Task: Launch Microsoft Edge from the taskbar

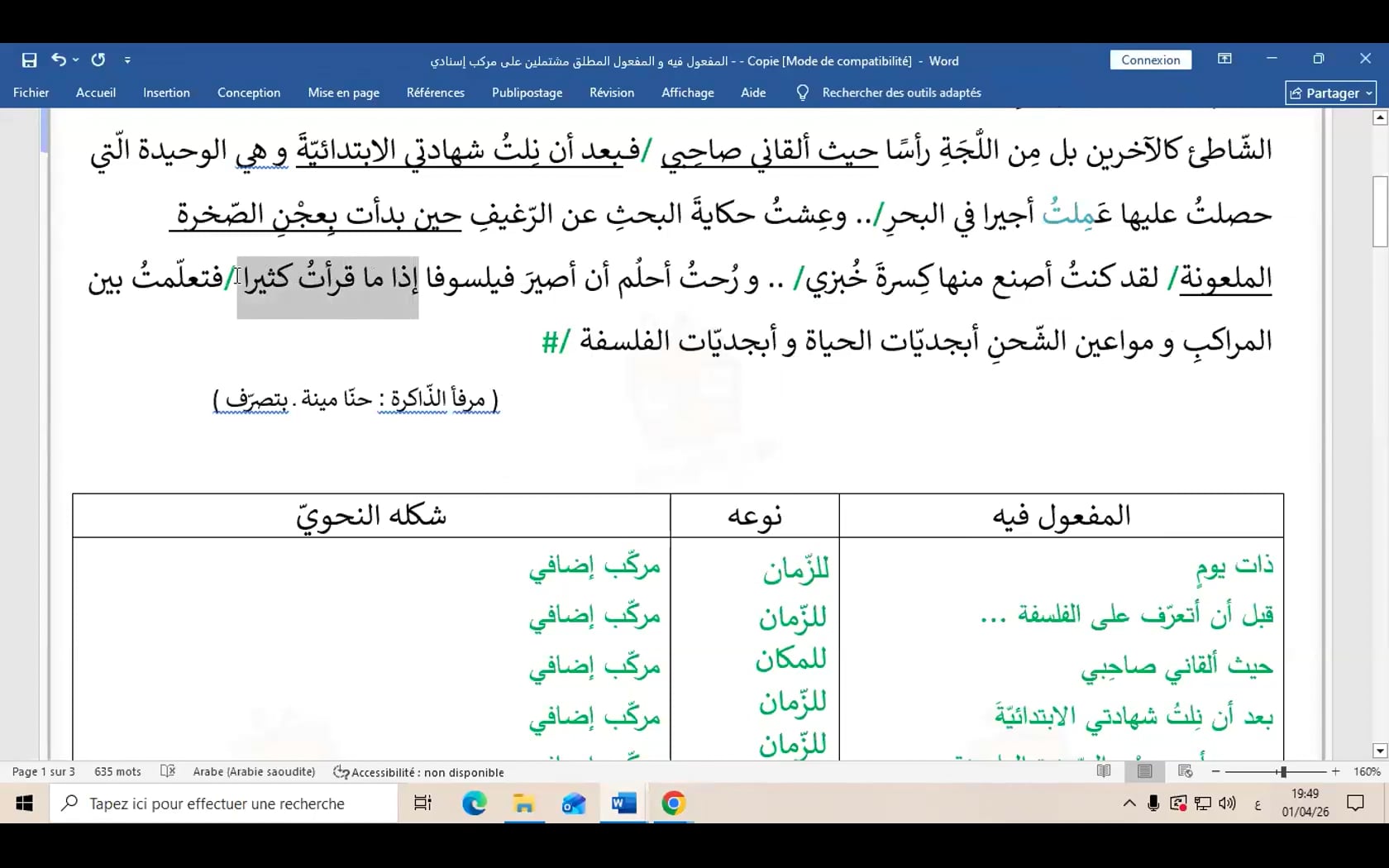Action: [475, 804]
